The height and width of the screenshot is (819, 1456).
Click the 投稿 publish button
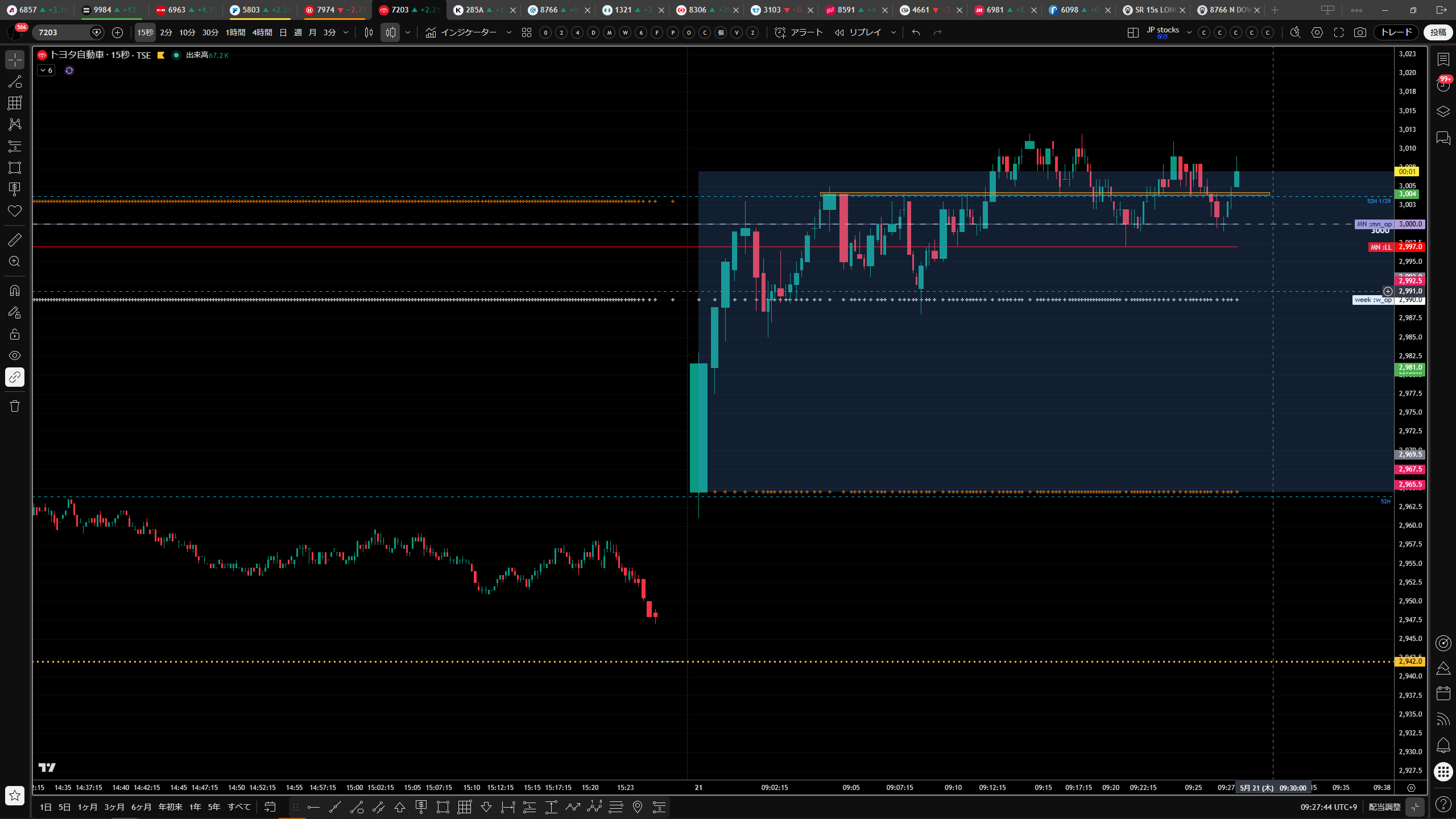tap(1438, 32)
